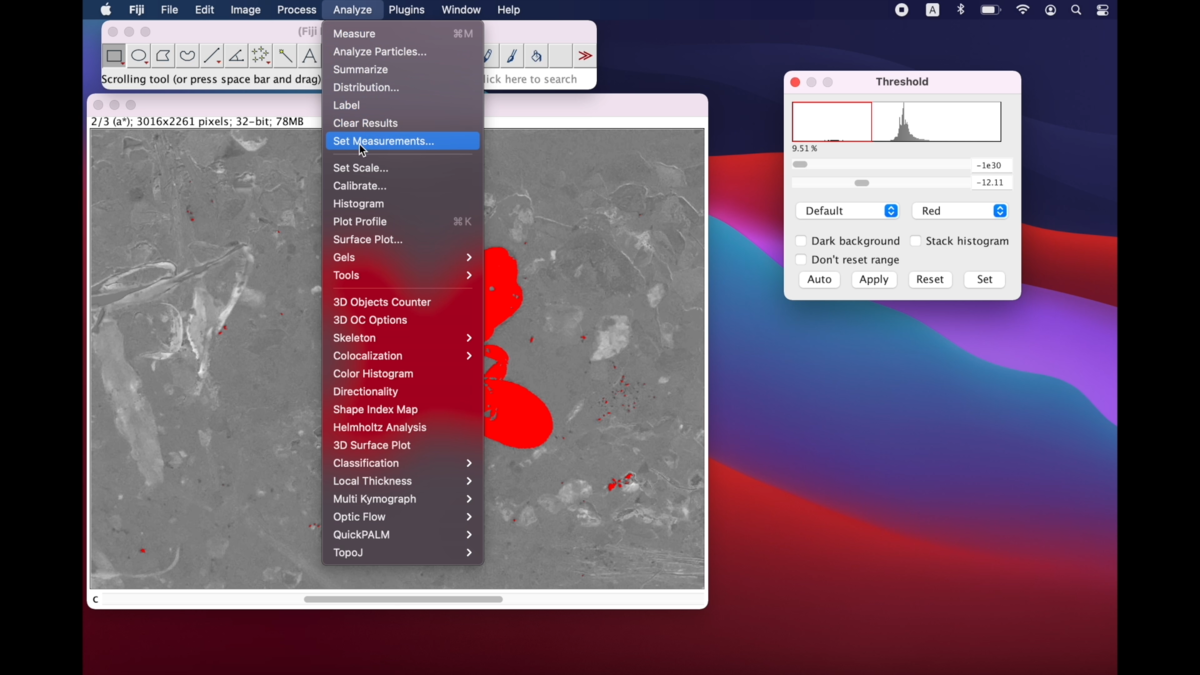1200x675 pixels.
Task: Open the Apple menu
Action: coord(106,10)
